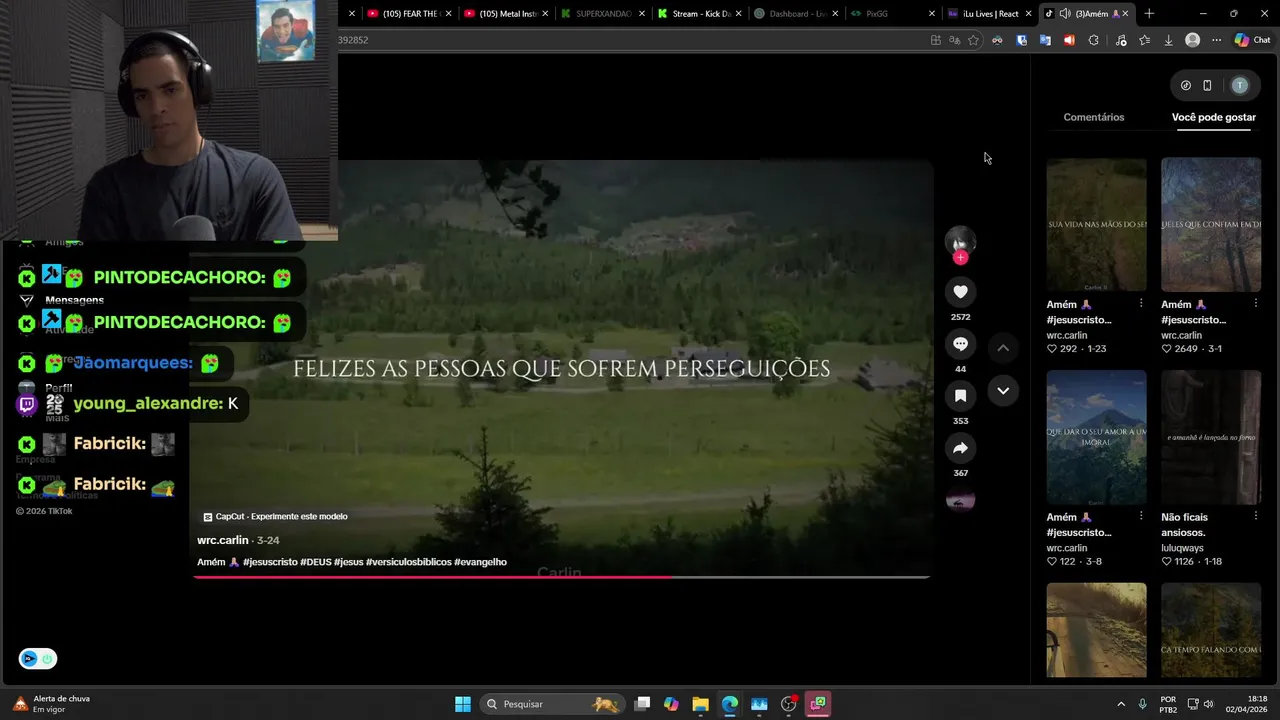Add page to favorites with star icon

[973, 40]
